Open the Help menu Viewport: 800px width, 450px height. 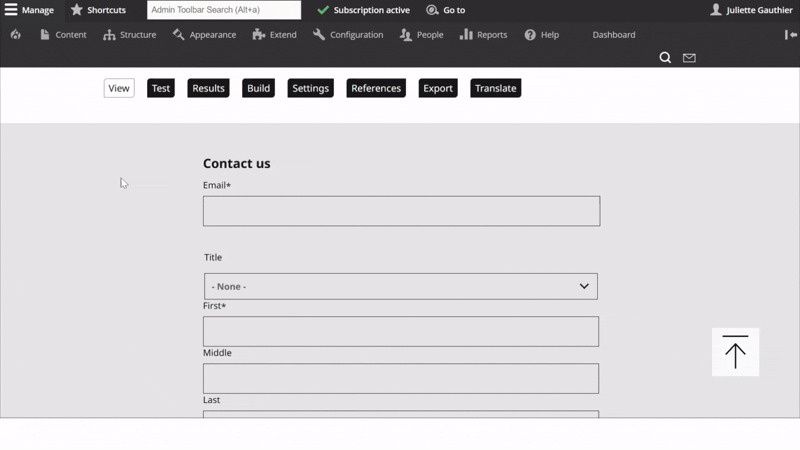542,34
